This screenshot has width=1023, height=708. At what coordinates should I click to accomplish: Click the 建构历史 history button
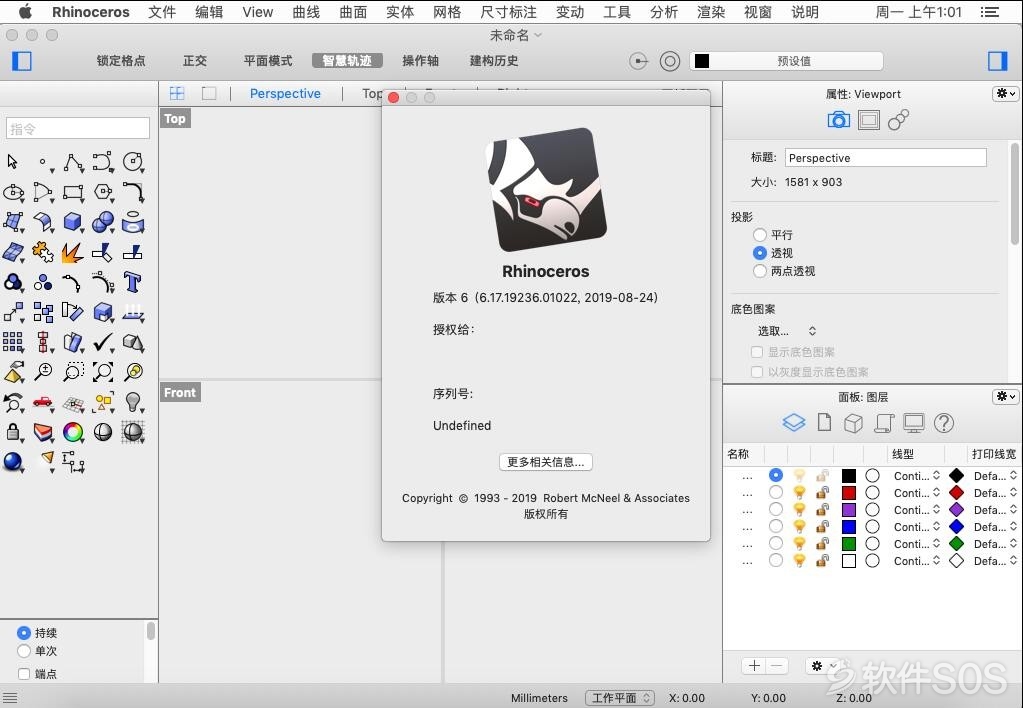point(494,61)
